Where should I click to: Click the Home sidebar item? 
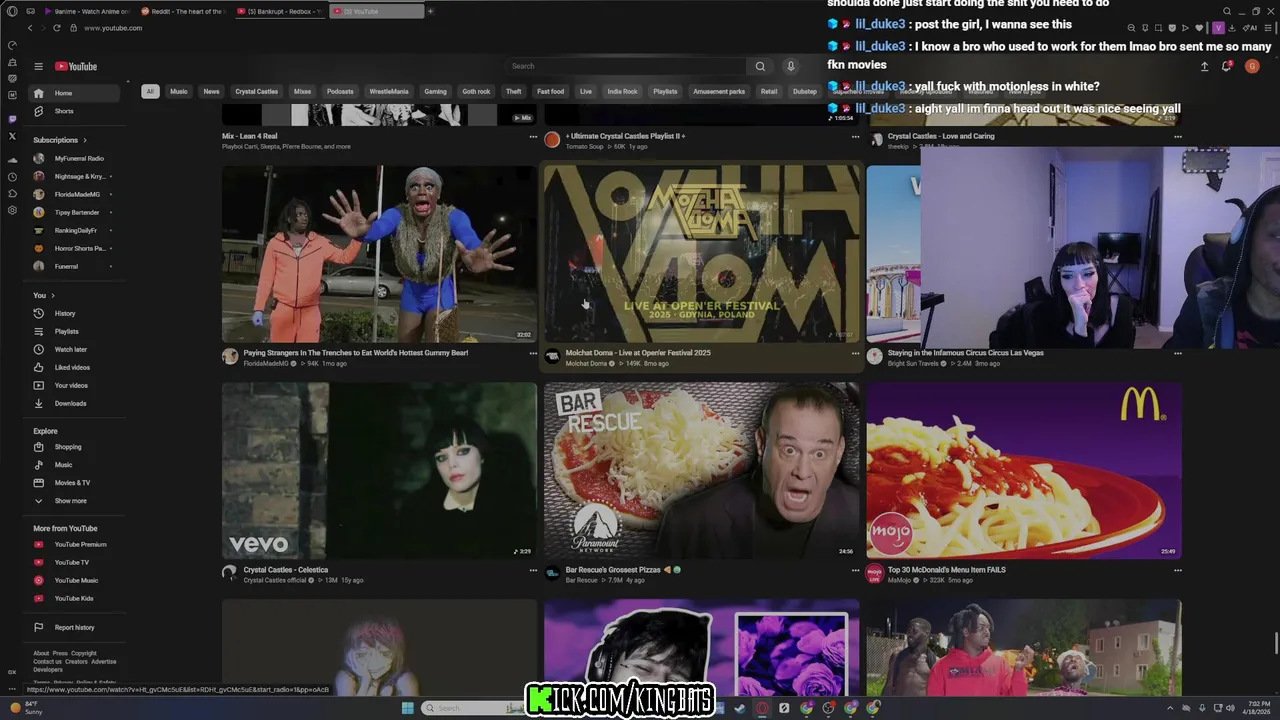(x=75, y=93)
